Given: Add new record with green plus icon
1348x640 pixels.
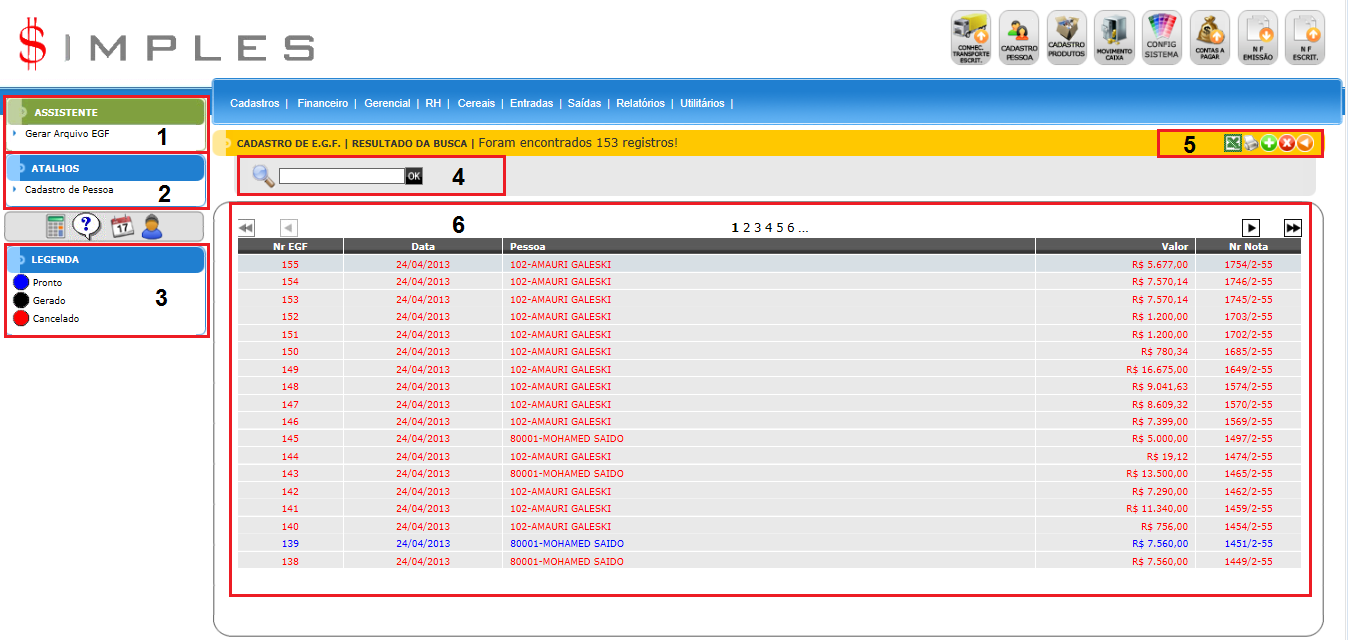Looking at the screenshot, I should [1268, 144].
